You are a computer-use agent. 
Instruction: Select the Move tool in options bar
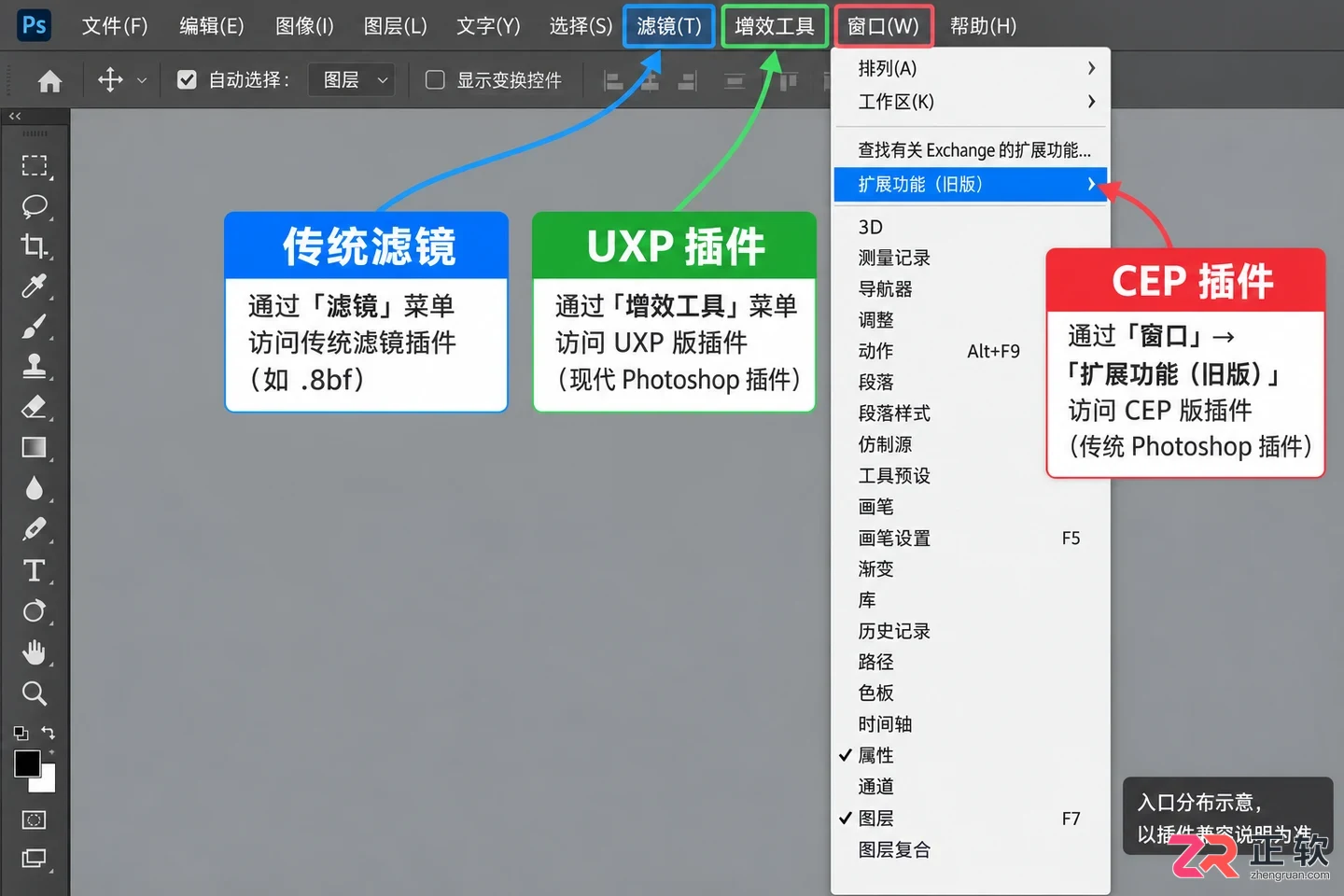tap(110, 80)
